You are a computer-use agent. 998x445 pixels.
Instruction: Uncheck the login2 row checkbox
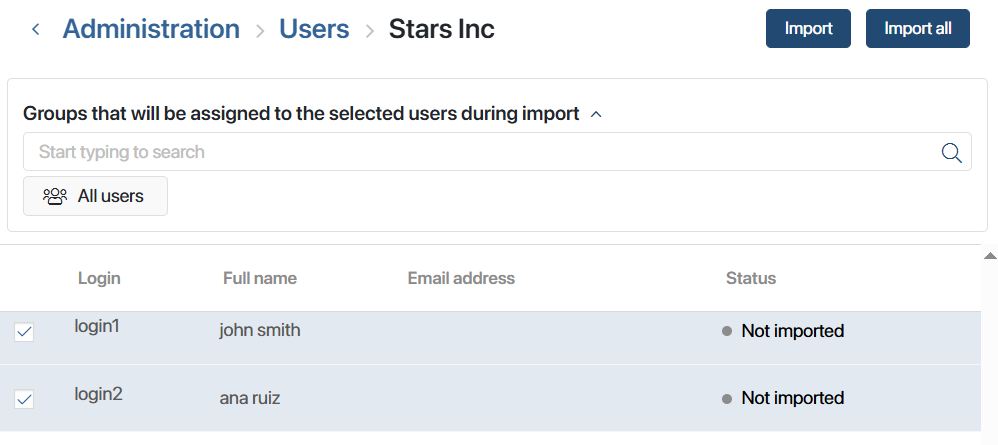(24, 399)
